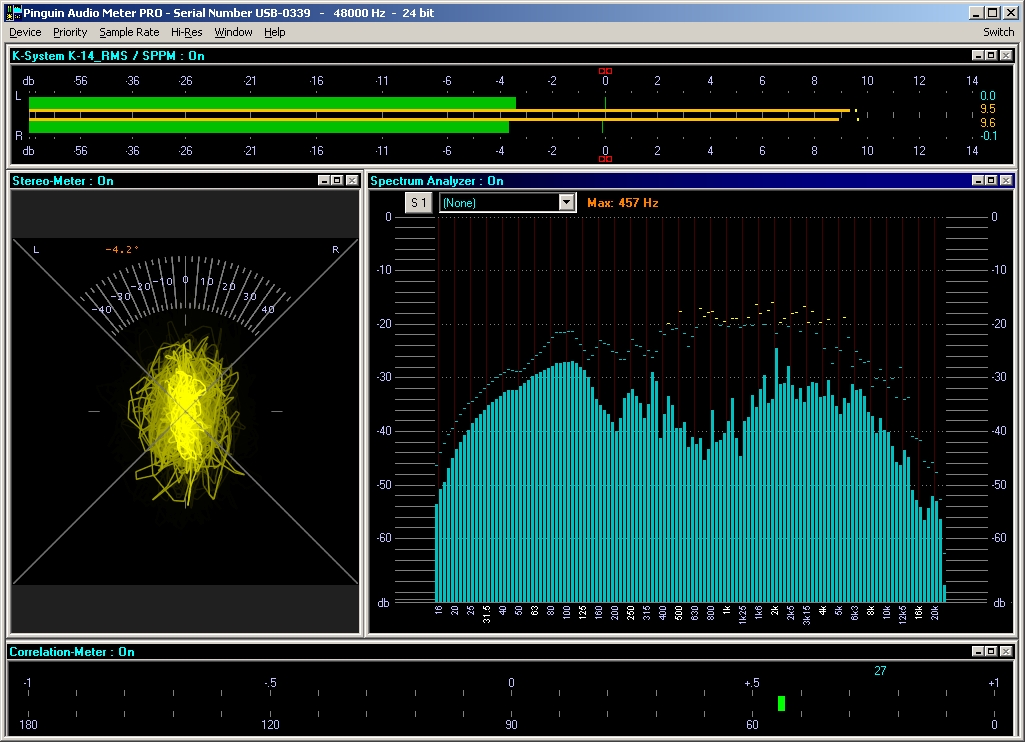1025x742 pixels.
Task: Open the Priority menu
Action: 70,32
